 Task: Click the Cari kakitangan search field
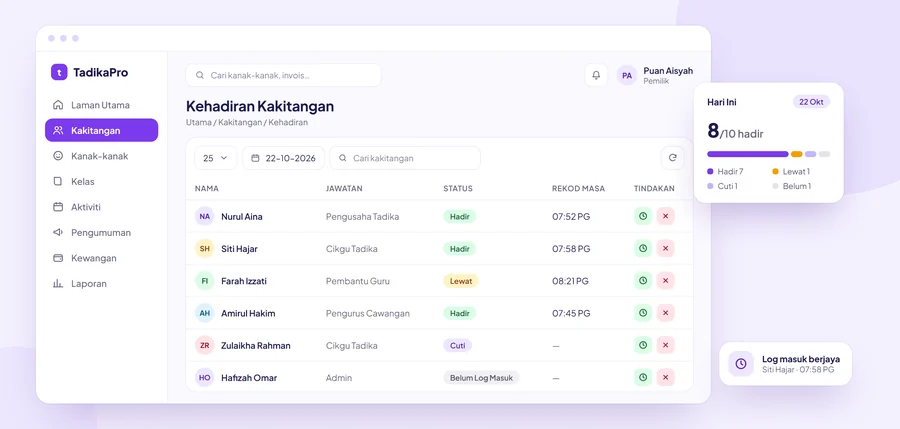click(x=405, y=158)
